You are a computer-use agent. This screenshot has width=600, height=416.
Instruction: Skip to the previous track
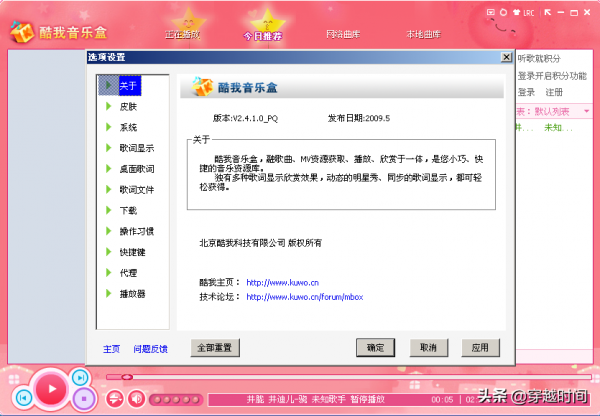tap(23, 398)
